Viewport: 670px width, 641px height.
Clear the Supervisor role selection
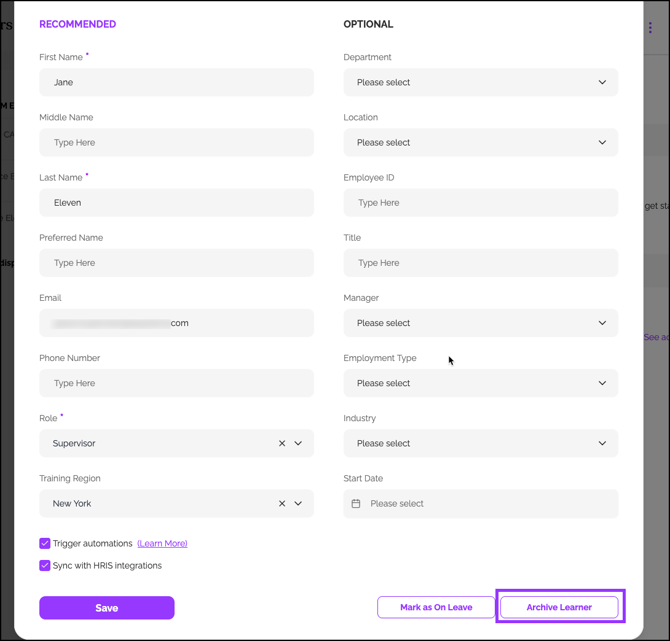point(282,443)
